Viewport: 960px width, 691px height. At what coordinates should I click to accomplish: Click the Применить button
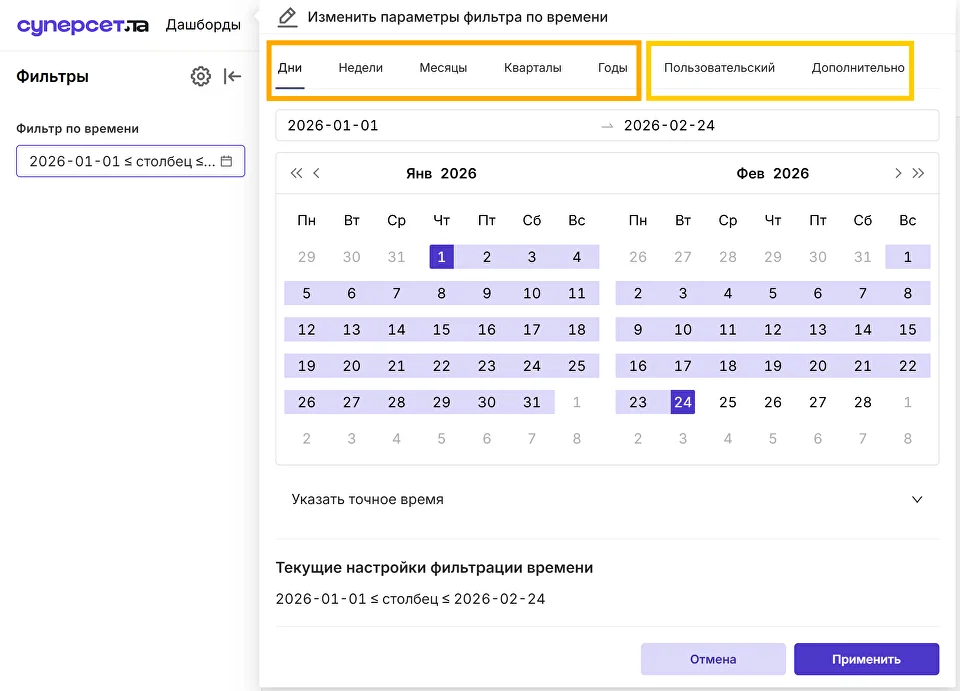(866, 659)
